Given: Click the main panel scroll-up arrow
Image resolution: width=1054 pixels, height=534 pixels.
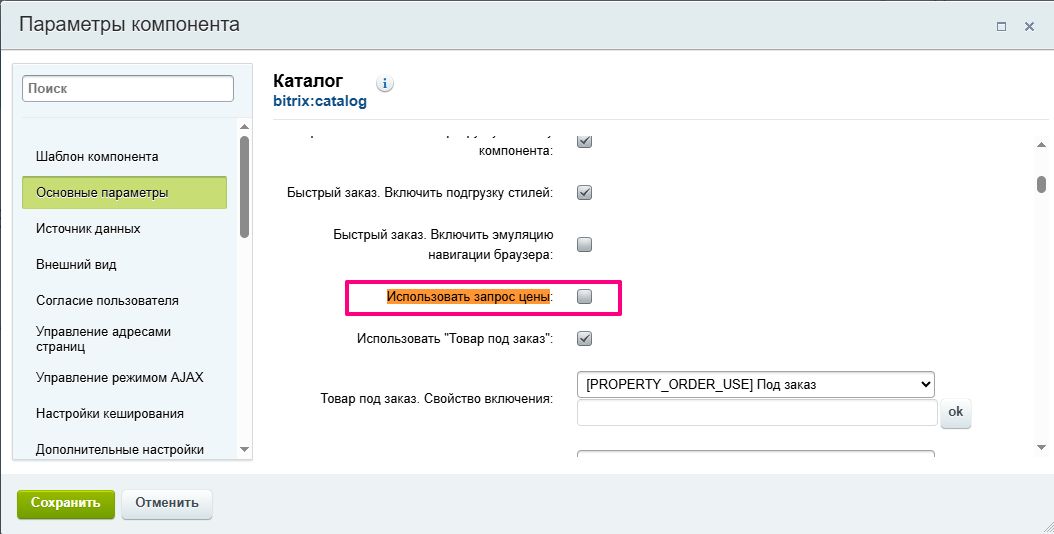Looking at the screenshot, I should point(1041,146).
